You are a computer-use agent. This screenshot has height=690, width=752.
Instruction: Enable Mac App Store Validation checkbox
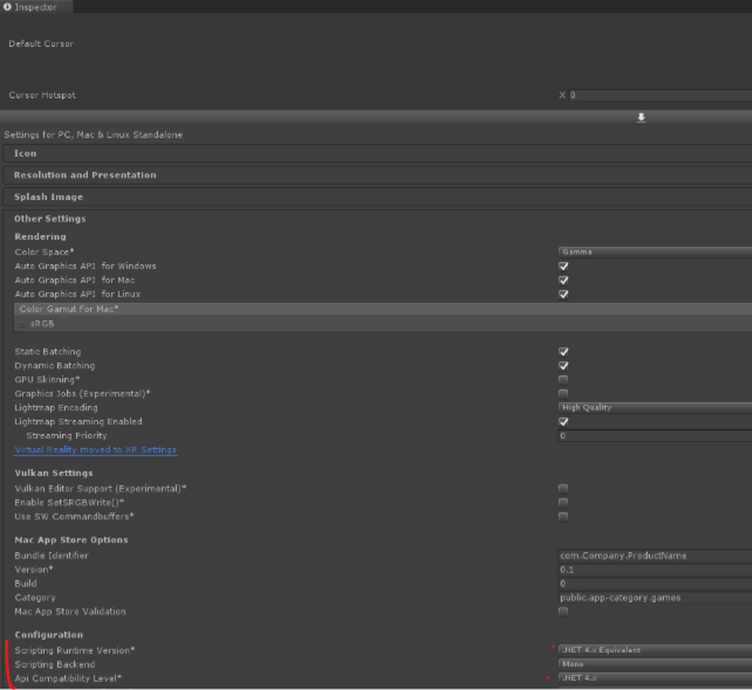pyautogui.click(x=564, y=611)
